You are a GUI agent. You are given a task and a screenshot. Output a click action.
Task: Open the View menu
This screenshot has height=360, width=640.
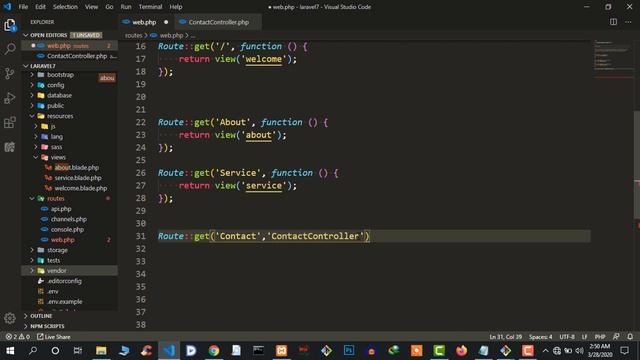point(91,7)
